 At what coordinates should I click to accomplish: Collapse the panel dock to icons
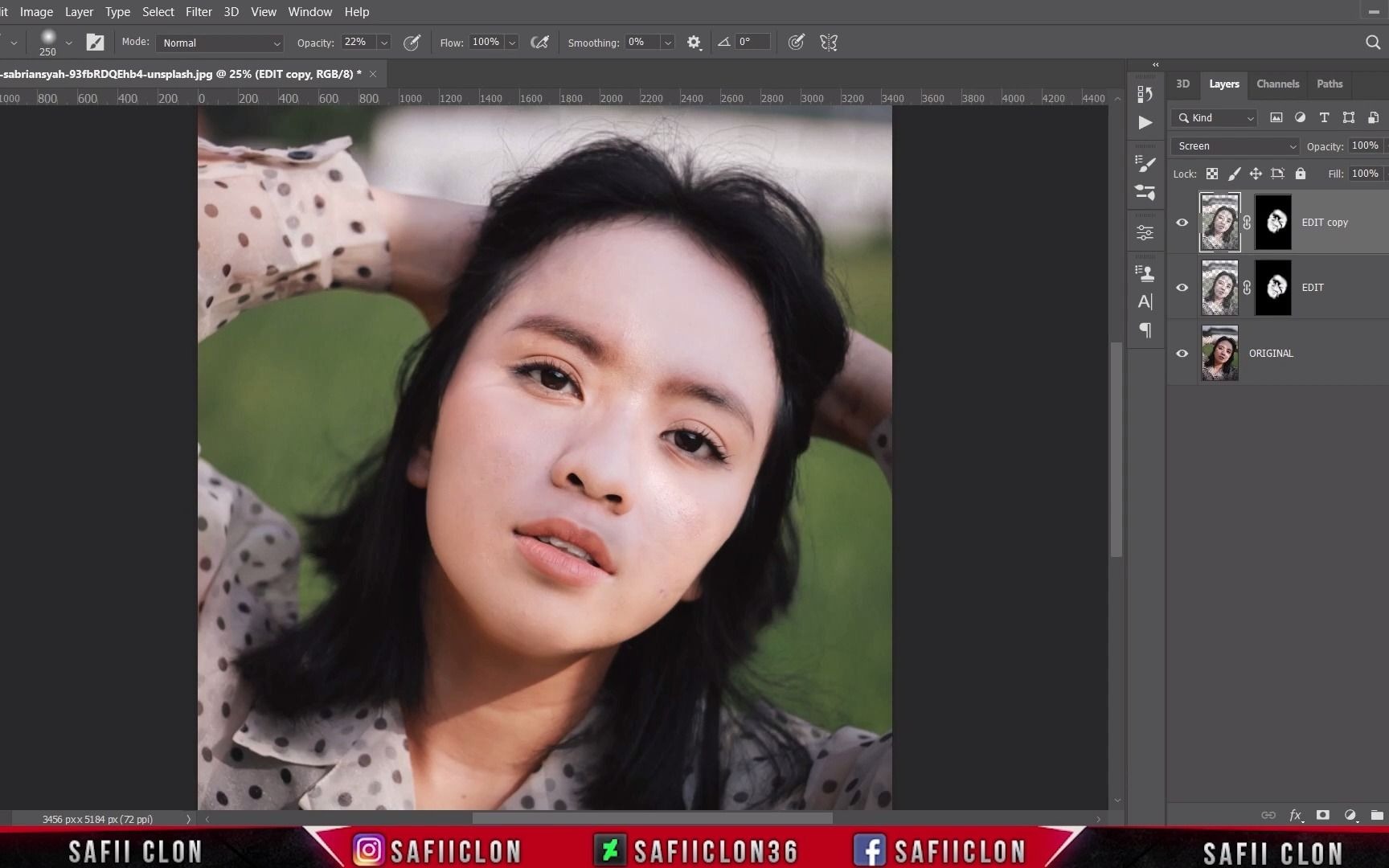[x=1156, y=64]
